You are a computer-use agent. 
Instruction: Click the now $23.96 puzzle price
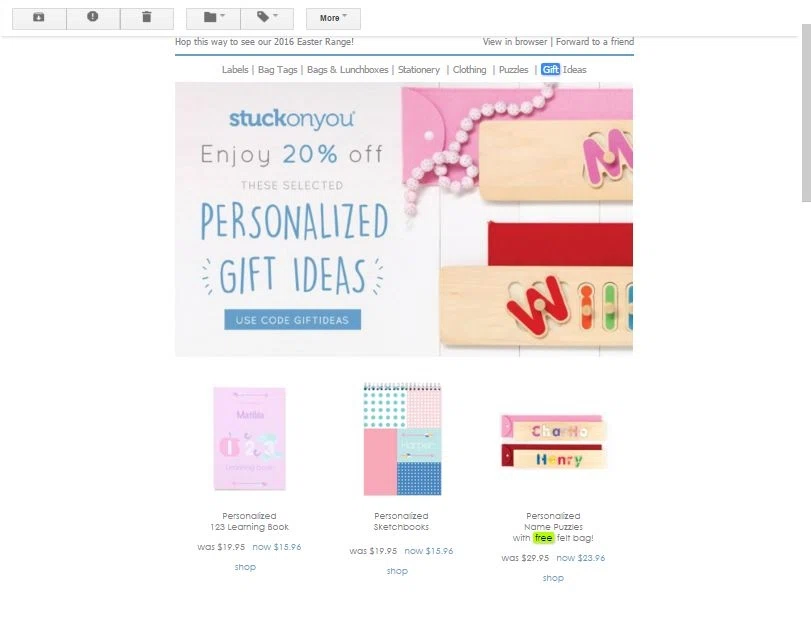click(x=581, y=558)
